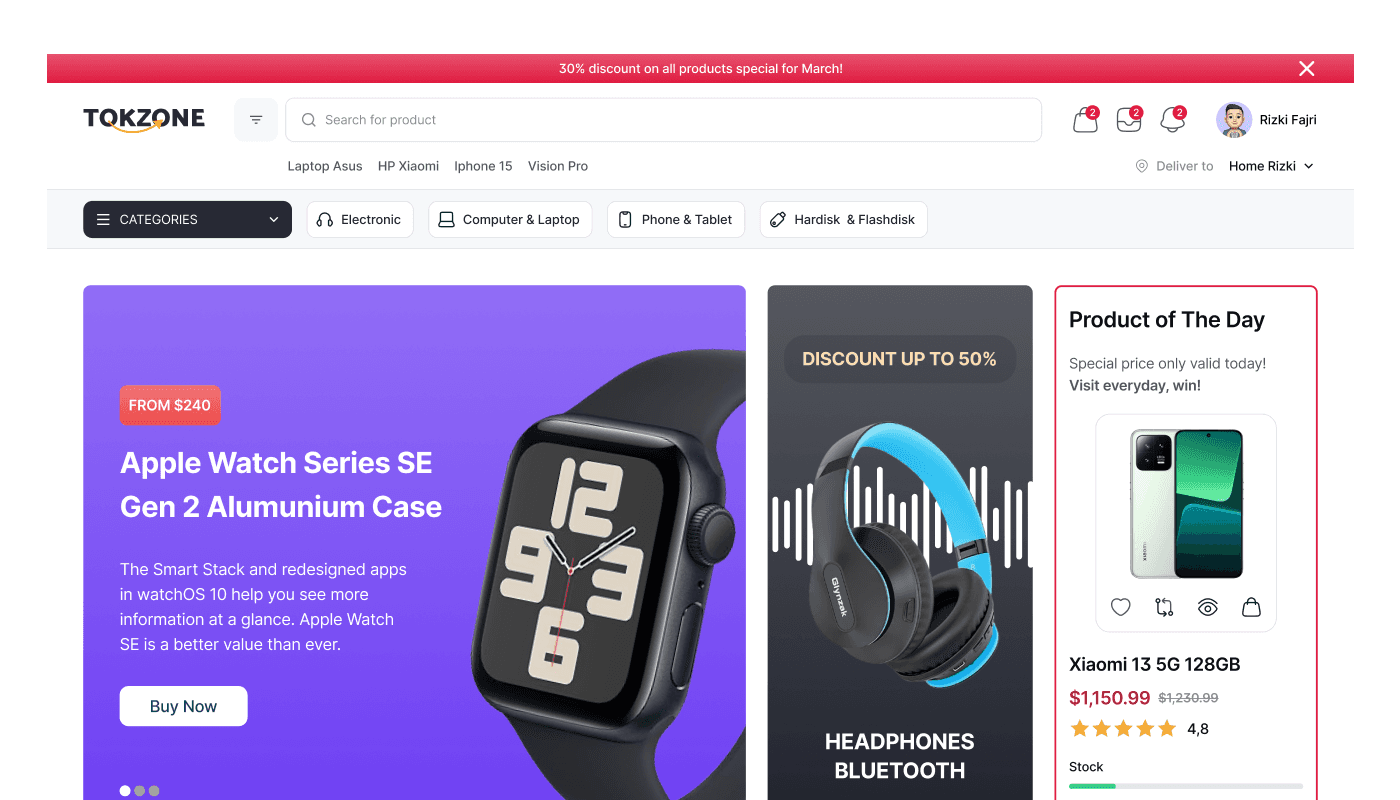Check the notification bell icon
This screenshot has height=800, width=1400.
(1172, 120)
